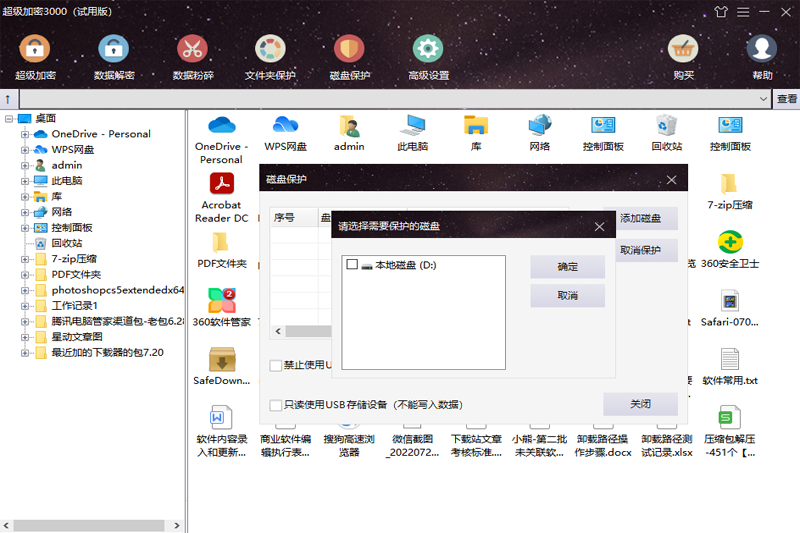Open 回收站 recycle bin icon in file pane
This screenshot has width=800, height=533.
tap(666, 133)
